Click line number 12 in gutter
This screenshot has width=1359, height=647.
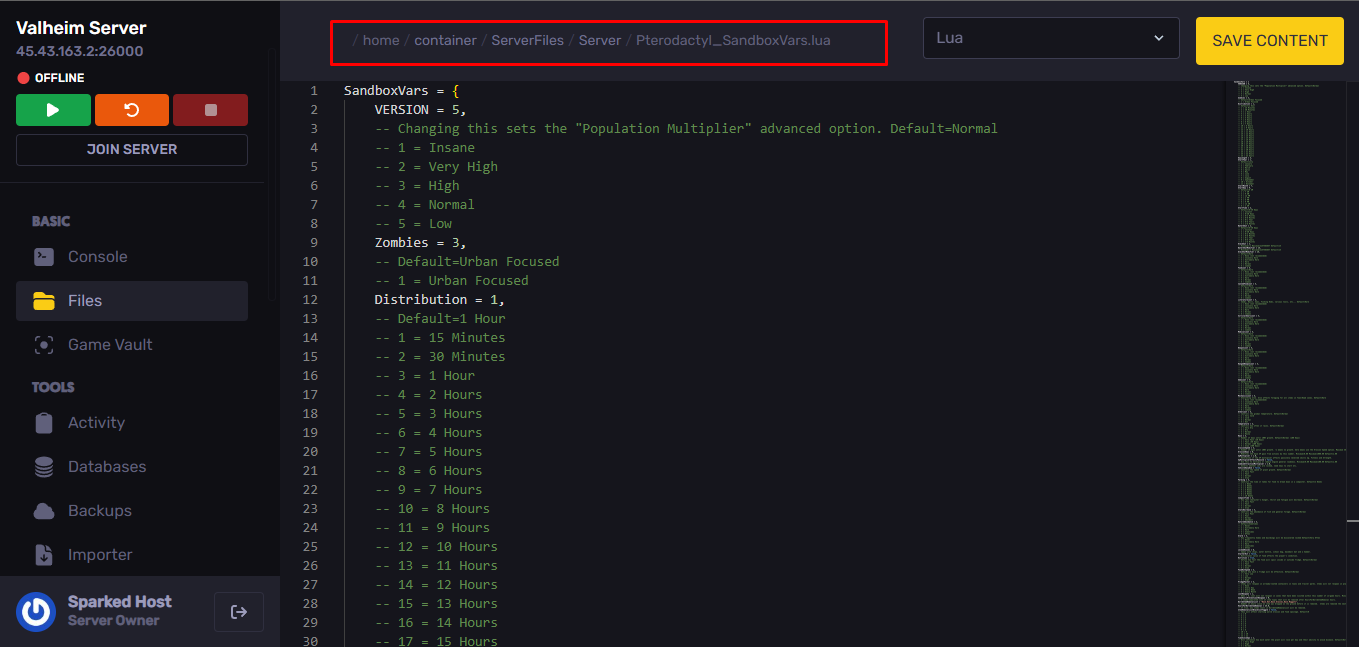pos(310,300)
